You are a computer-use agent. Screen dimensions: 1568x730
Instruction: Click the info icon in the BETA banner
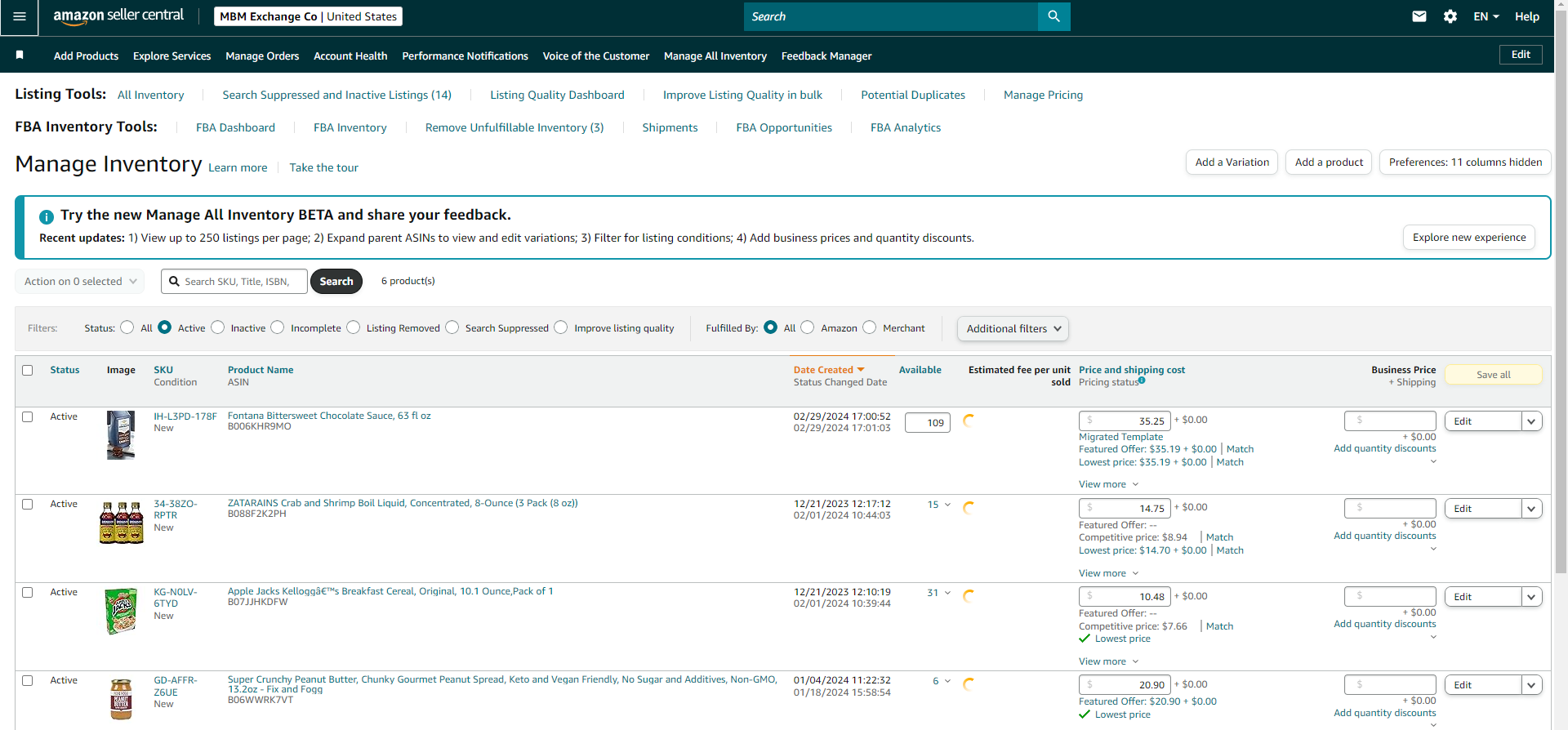[47, 216]
